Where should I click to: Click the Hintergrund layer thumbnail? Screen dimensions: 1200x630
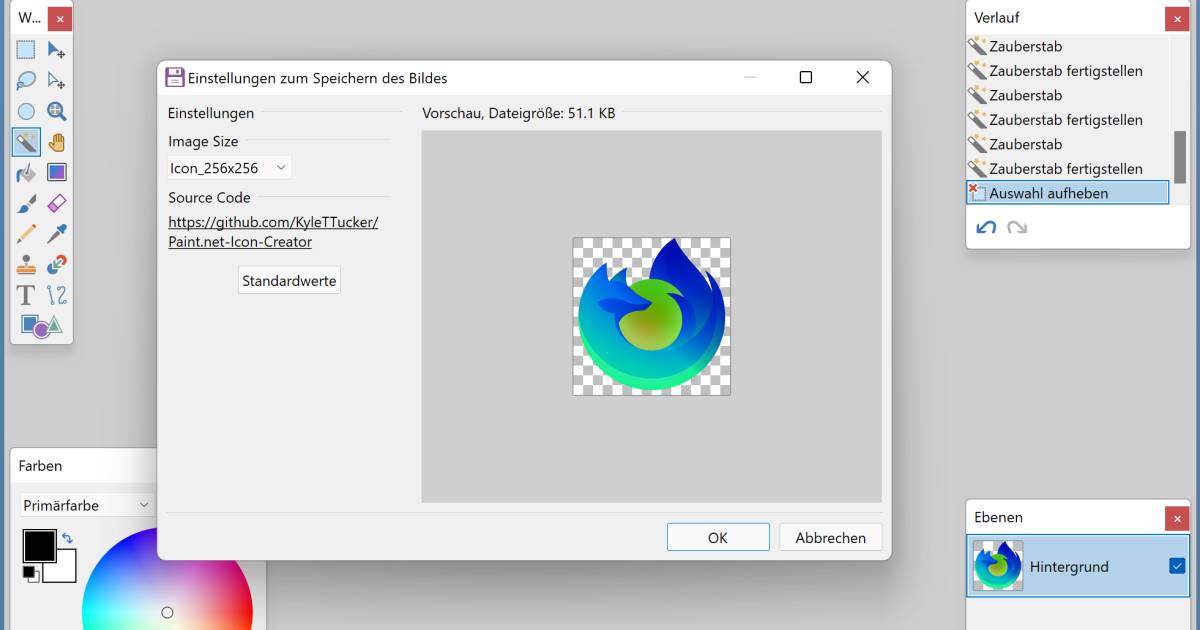click(x=997, y=566)
